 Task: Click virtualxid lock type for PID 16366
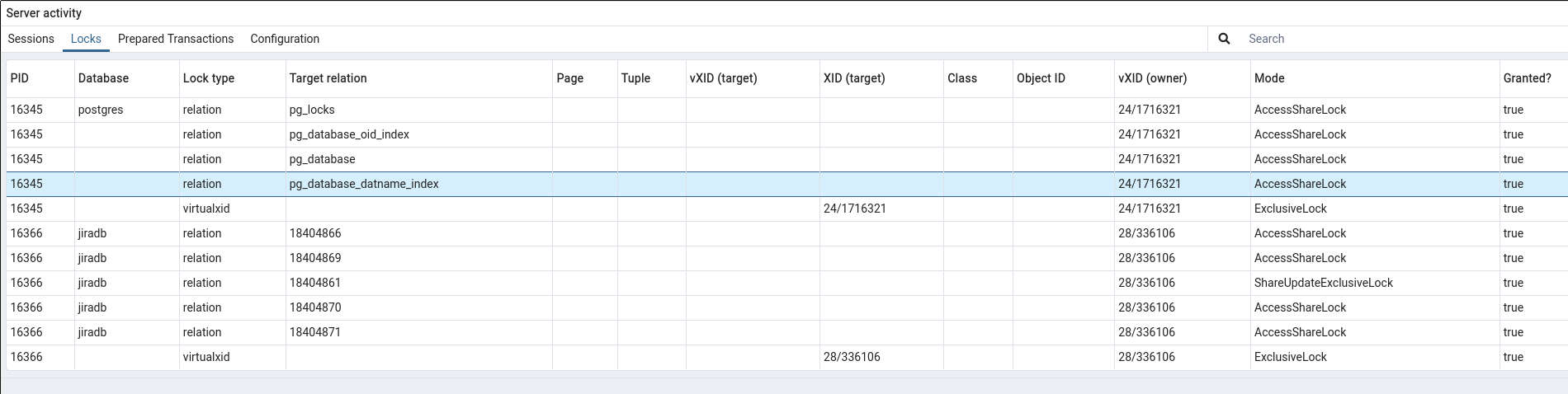[232, 357]
